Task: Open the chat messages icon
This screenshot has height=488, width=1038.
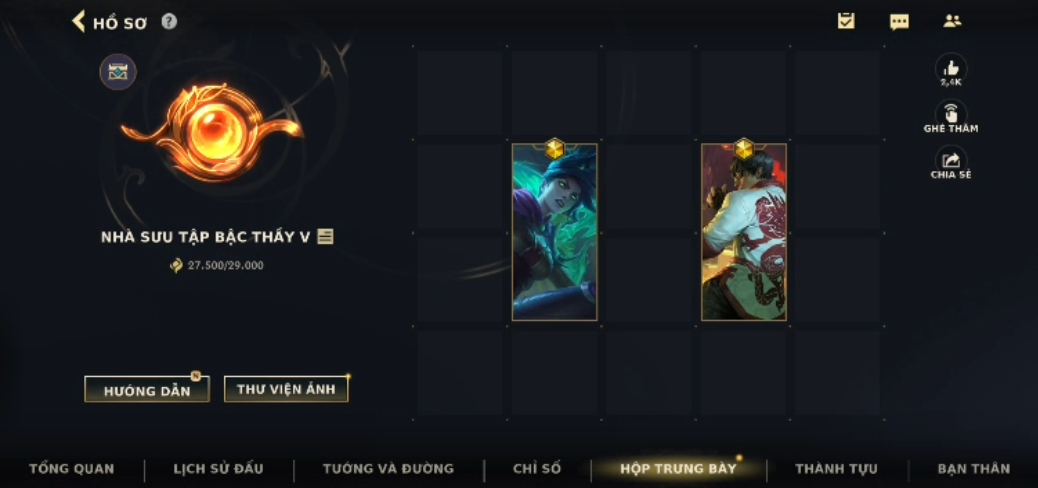Action: [x=899, y=22]
